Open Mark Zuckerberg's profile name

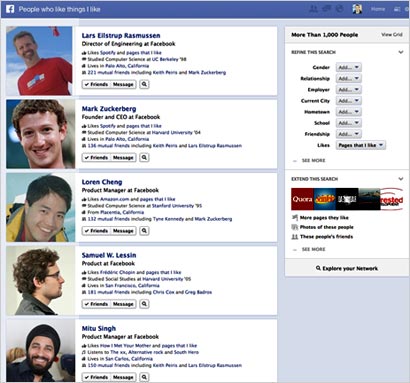[x=109, y=109]
